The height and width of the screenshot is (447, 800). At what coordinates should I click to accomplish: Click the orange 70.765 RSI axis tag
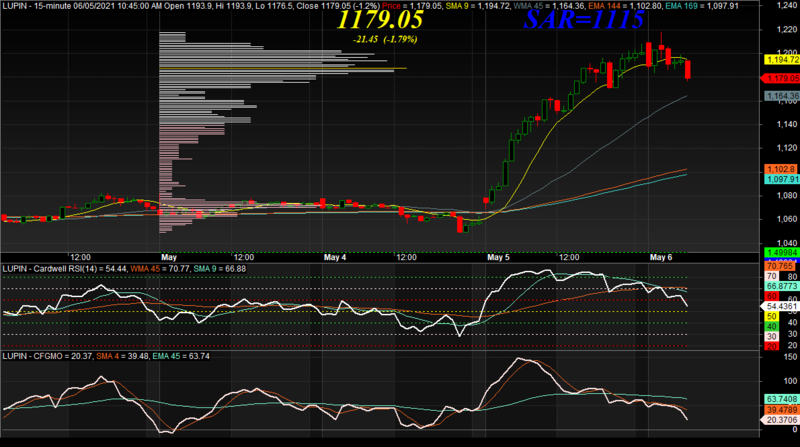point(780,266)
